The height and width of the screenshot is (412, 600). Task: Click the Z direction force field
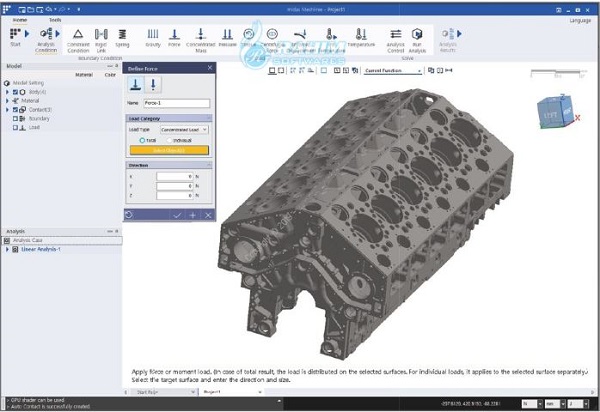coord(174,195)
